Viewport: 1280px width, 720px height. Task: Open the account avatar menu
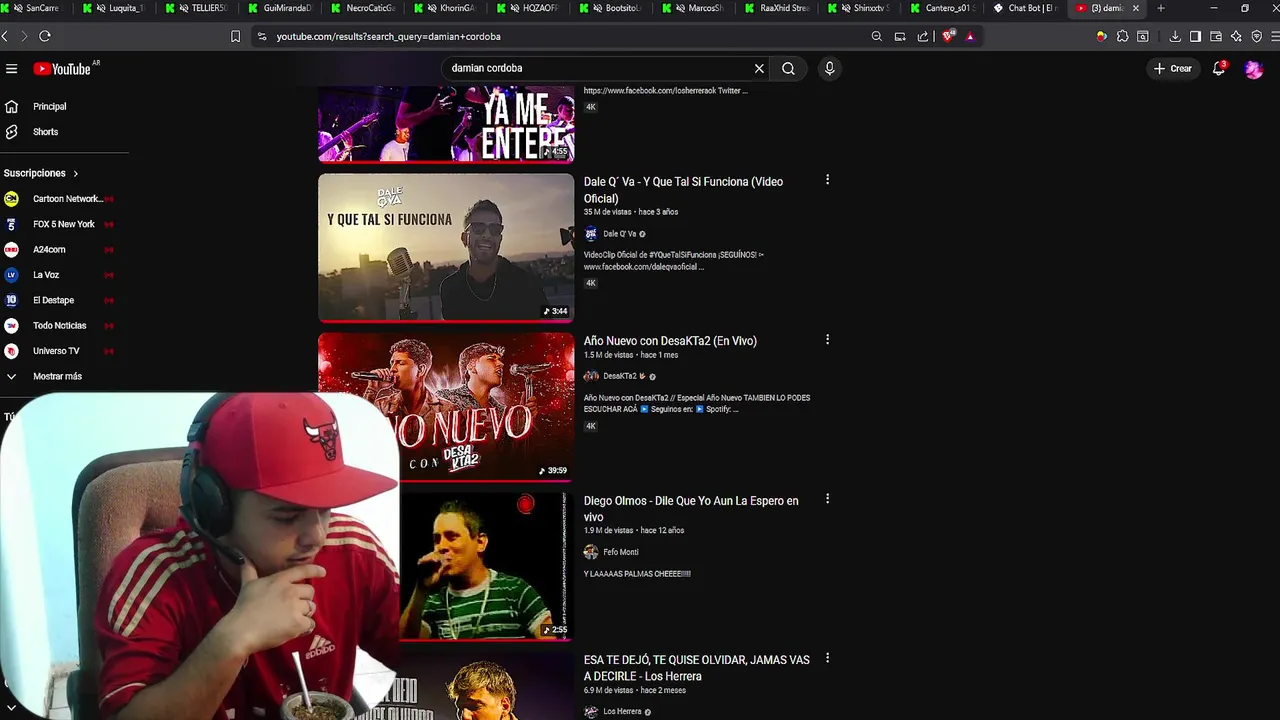coord(1253,69)
